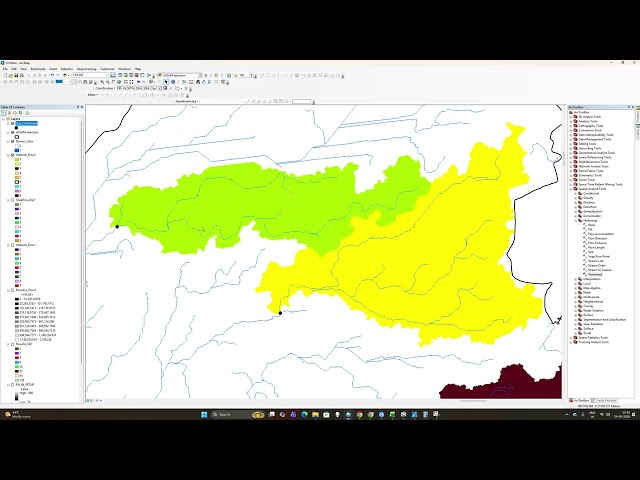Image resolution: width=640 pixels, height=480 pixels.
Task: Show the Watersh_Flow1 layer
Action: (13, 245)
